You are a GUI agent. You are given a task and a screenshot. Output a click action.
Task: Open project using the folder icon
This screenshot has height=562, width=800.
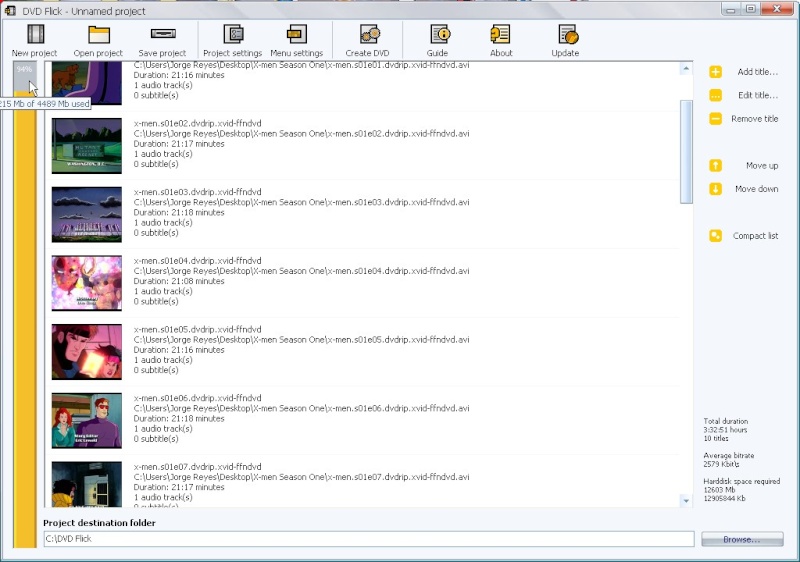[98, 34]
